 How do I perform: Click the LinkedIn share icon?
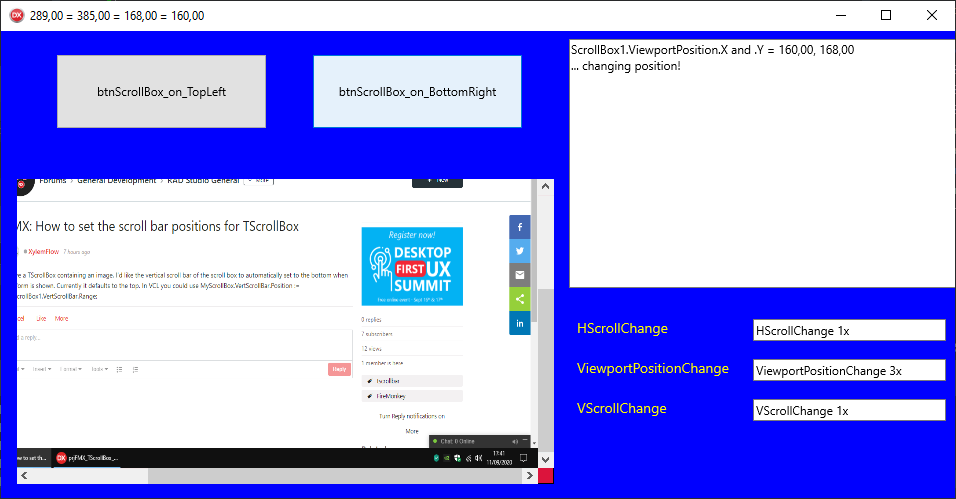click(520, 323)
